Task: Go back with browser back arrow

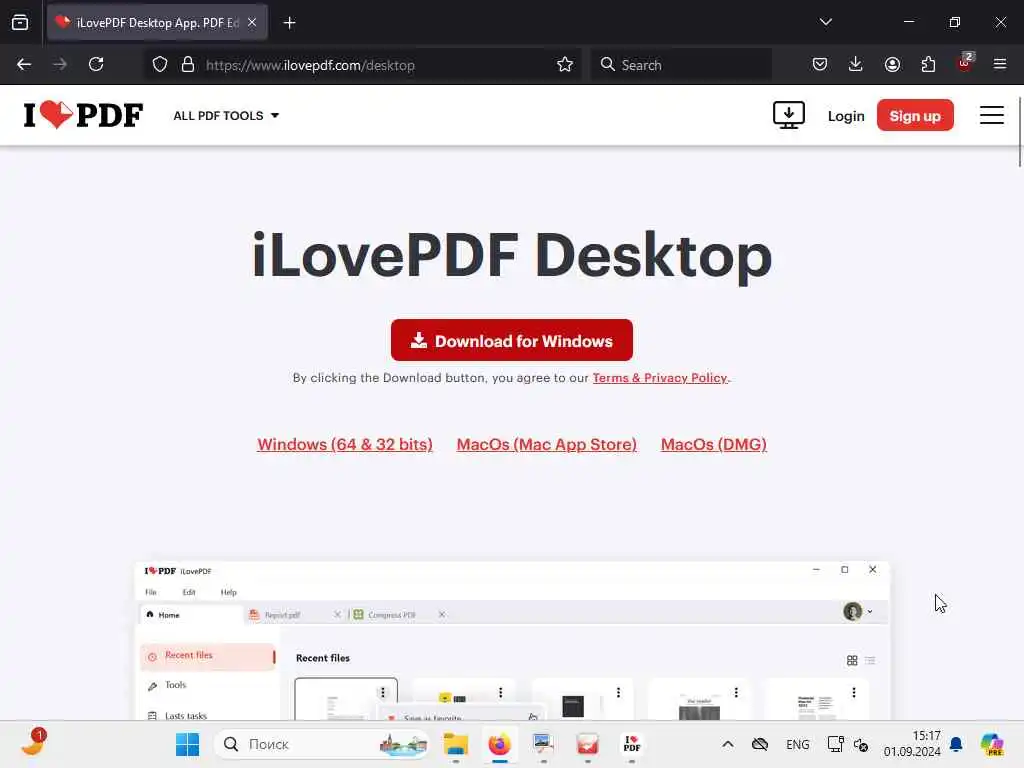Action: [x=24, y=65]
